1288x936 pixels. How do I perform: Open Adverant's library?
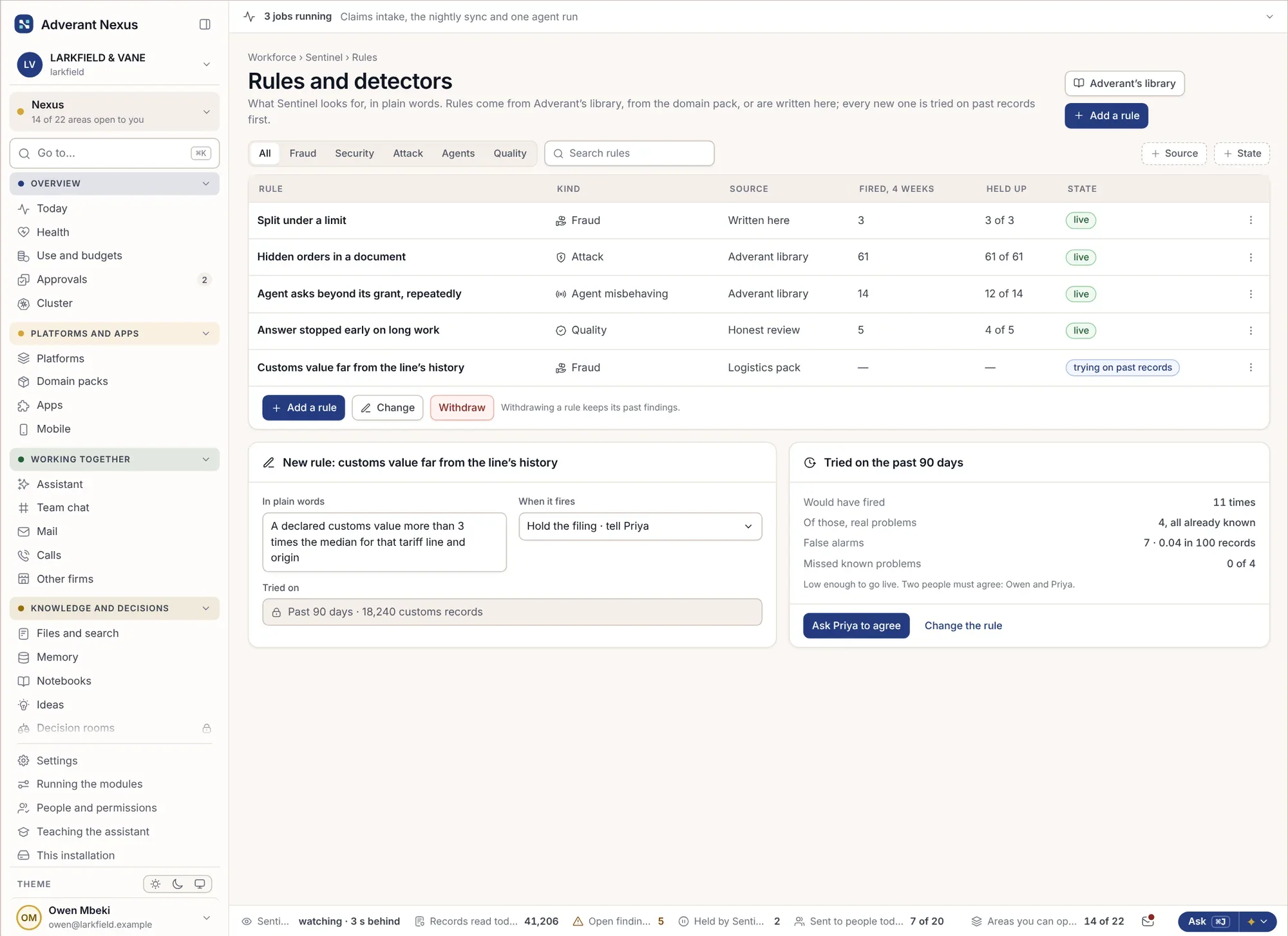click(x=1124, y=83)
